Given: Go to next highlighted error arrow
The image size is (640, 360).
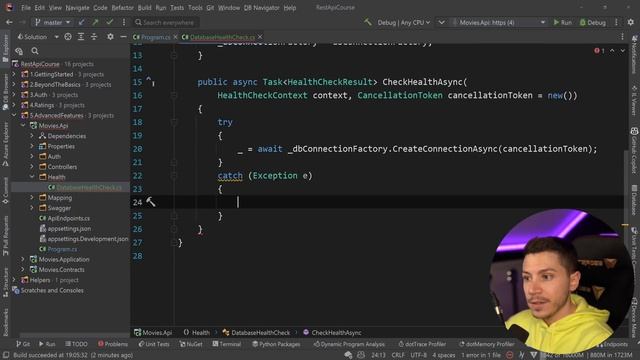Looking at the screenshot, I should 622,51.
